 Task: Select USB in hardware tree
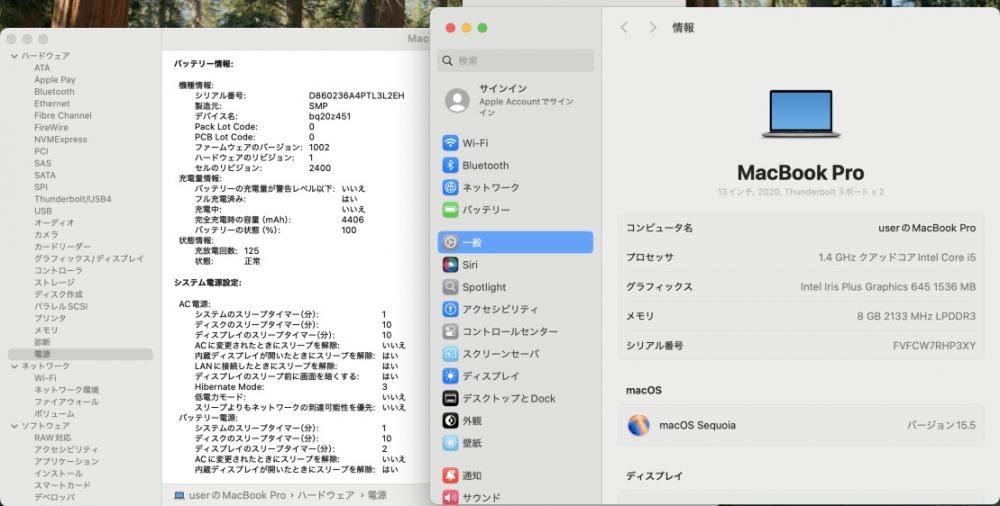[x=43, y=211]
